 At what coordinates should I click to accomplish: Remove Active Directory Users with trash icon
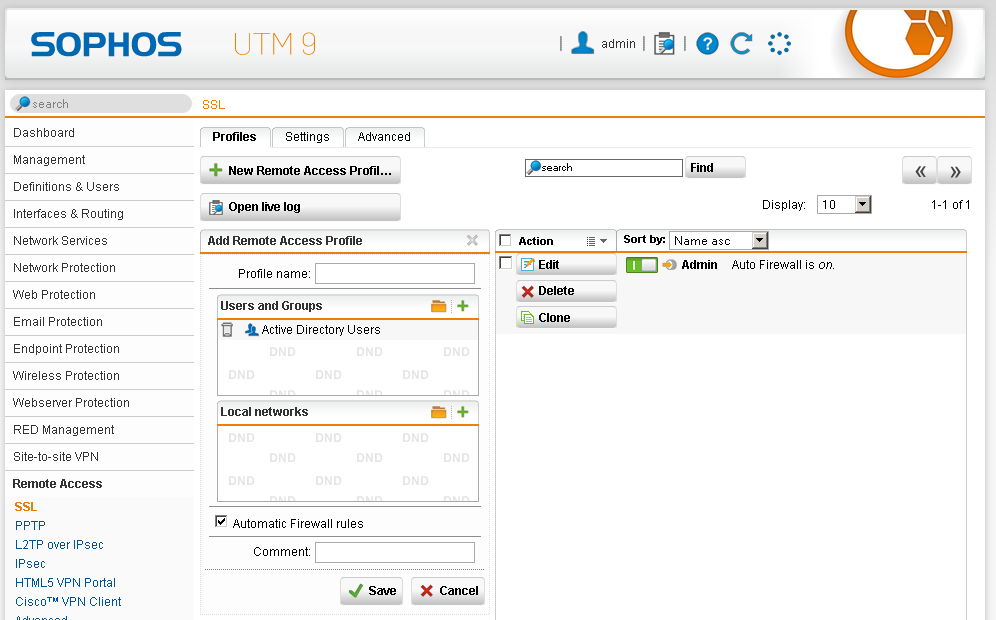pos(227,330)
